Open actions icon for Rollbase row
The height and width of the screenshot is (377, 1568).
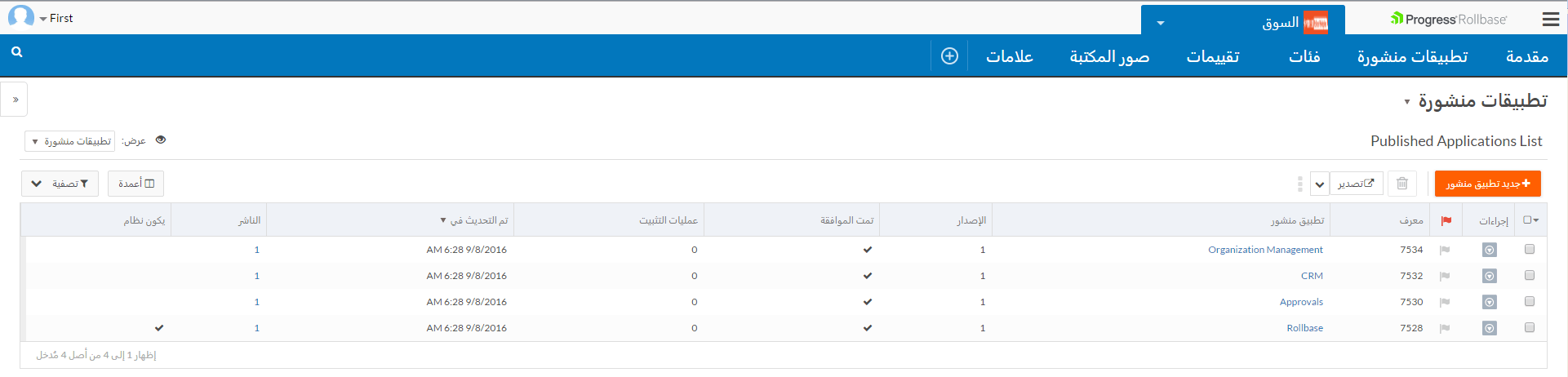[x=1490, y=328]
